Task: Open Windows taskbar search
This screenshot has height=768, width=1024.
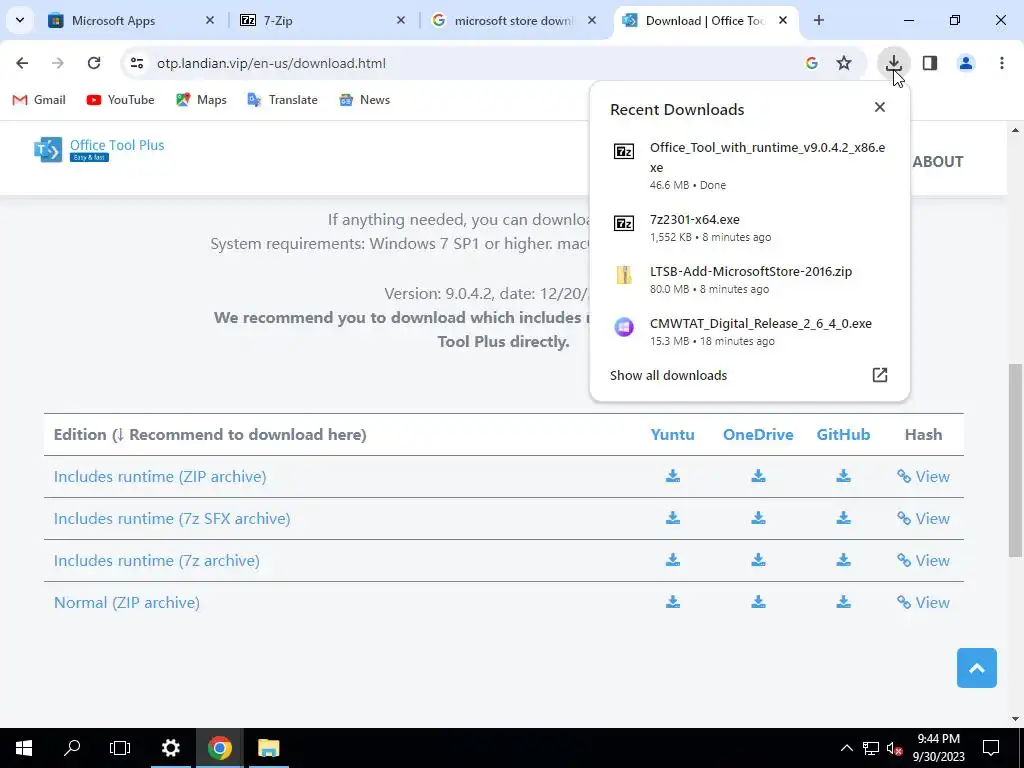Action: click(x=72, y=748)
